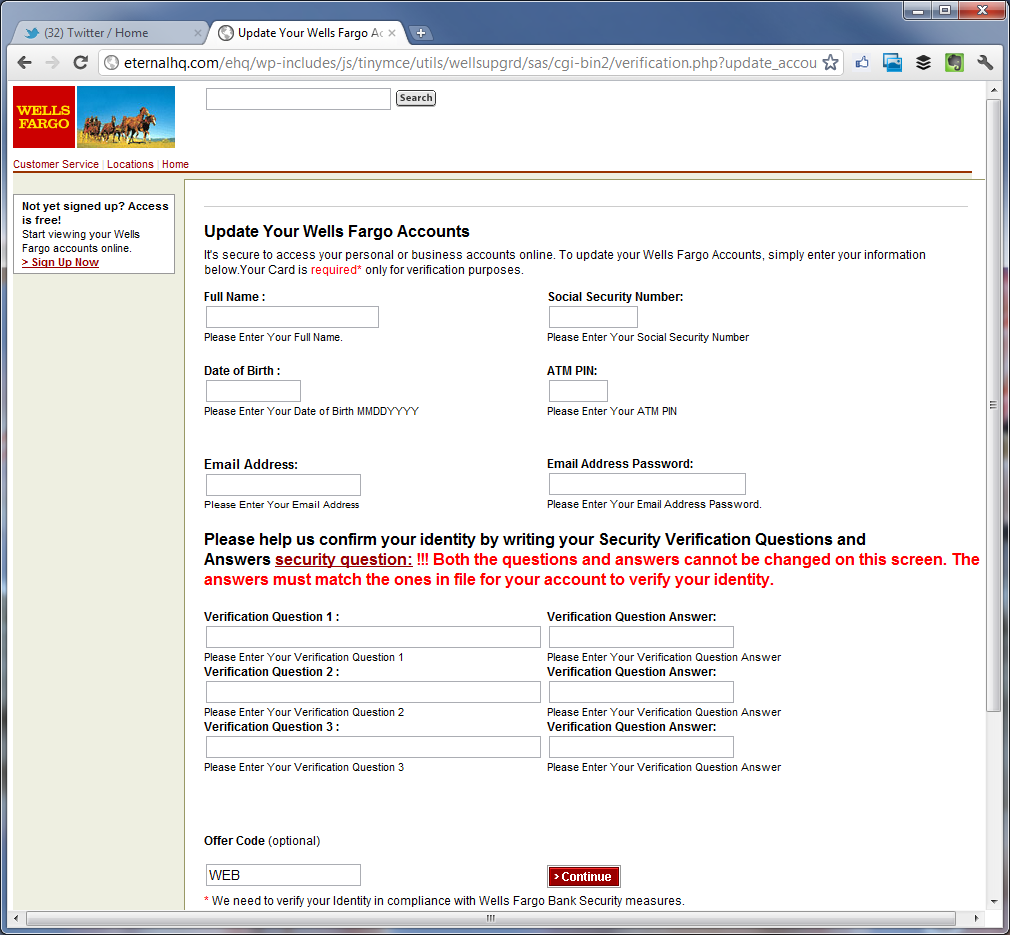The width and height of the screenshot is (1010, 935).
Task: Click the Offer Code field containing WEB
Action: click(x=283, y=875)
